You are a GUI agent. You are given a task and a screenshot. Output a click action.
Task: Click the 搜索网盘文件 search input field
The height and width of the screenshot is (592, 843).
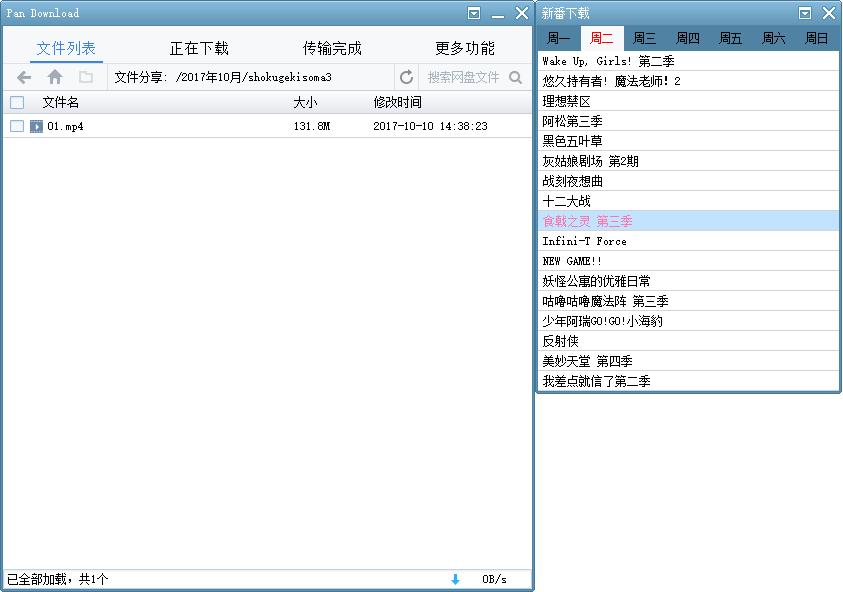point(465,75)
